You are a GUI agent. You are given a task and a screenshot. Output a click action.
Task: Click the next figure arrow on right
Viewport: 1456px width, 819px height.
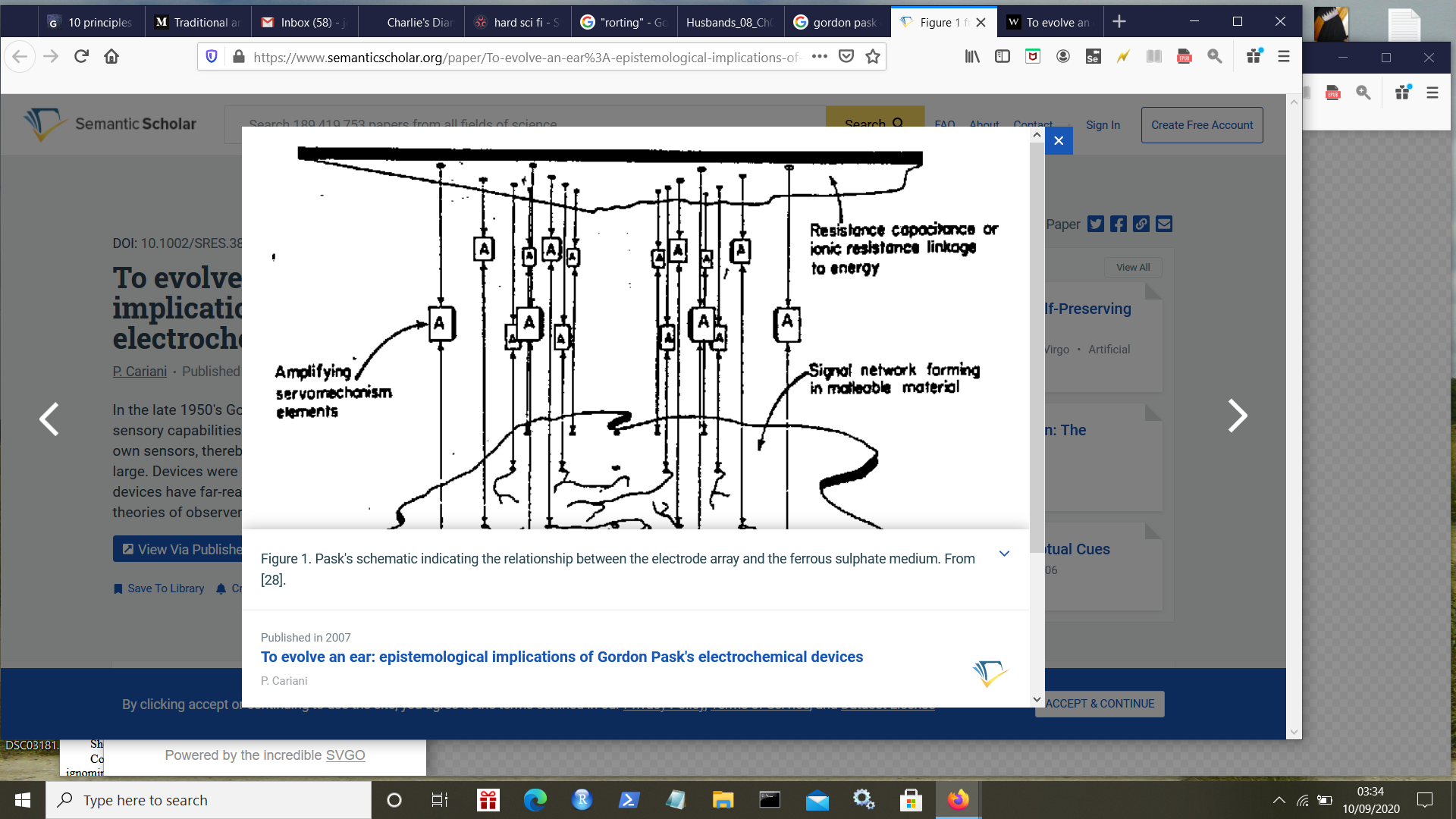pos(1238,416)
